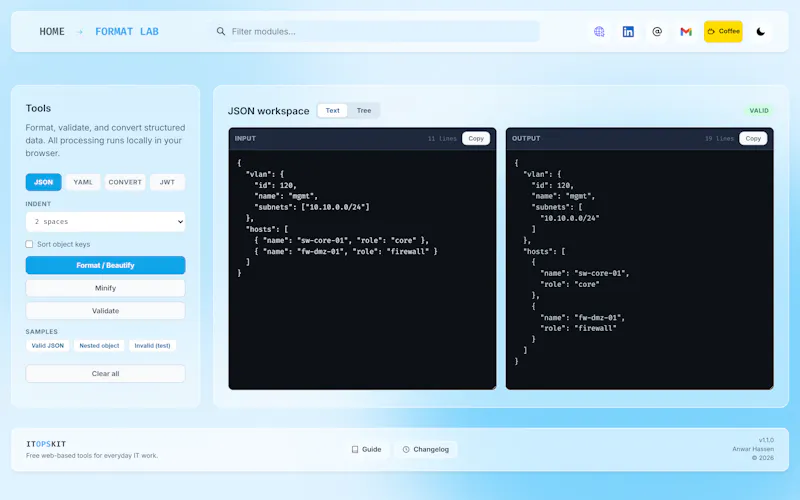Switch to the YAML tool tab
Viewport: 800px width, 500px height.
point(83,182)
